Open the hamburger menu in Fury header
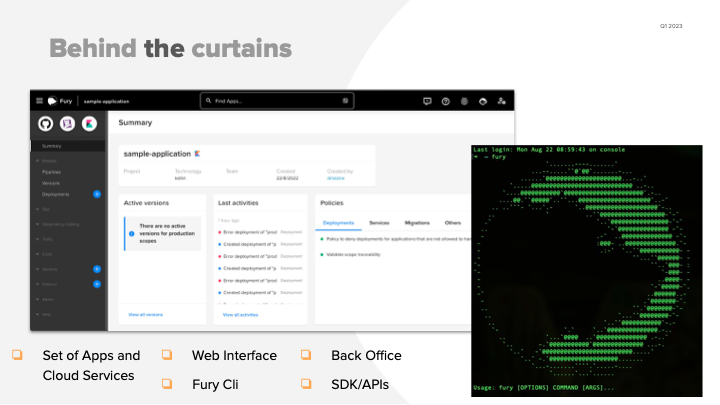The image size is (720, 405). (39, 101)
